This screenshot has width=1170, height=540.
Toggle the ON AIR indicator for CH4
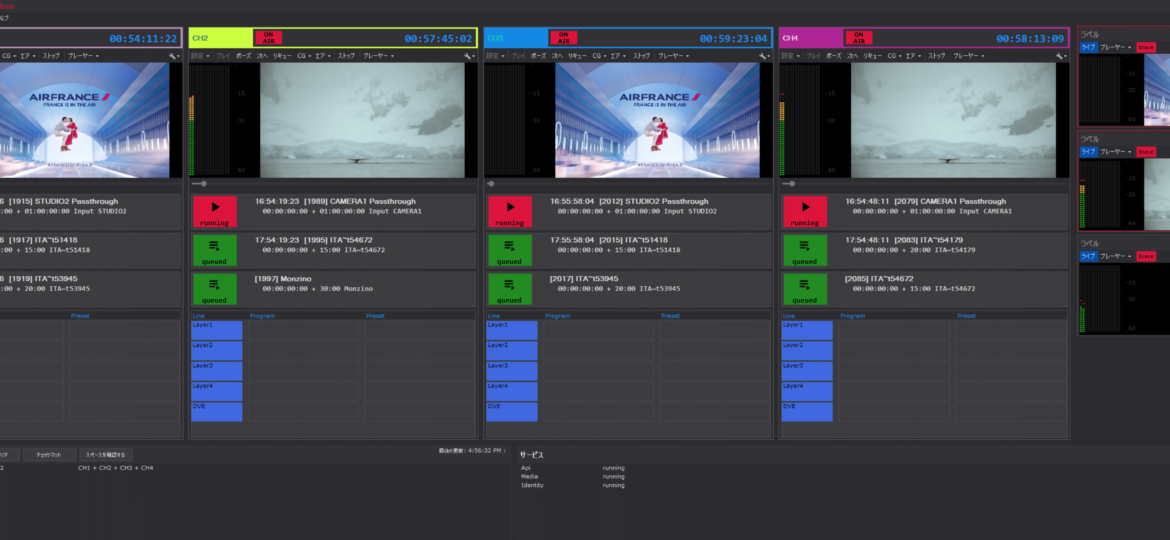coord(858,37)
